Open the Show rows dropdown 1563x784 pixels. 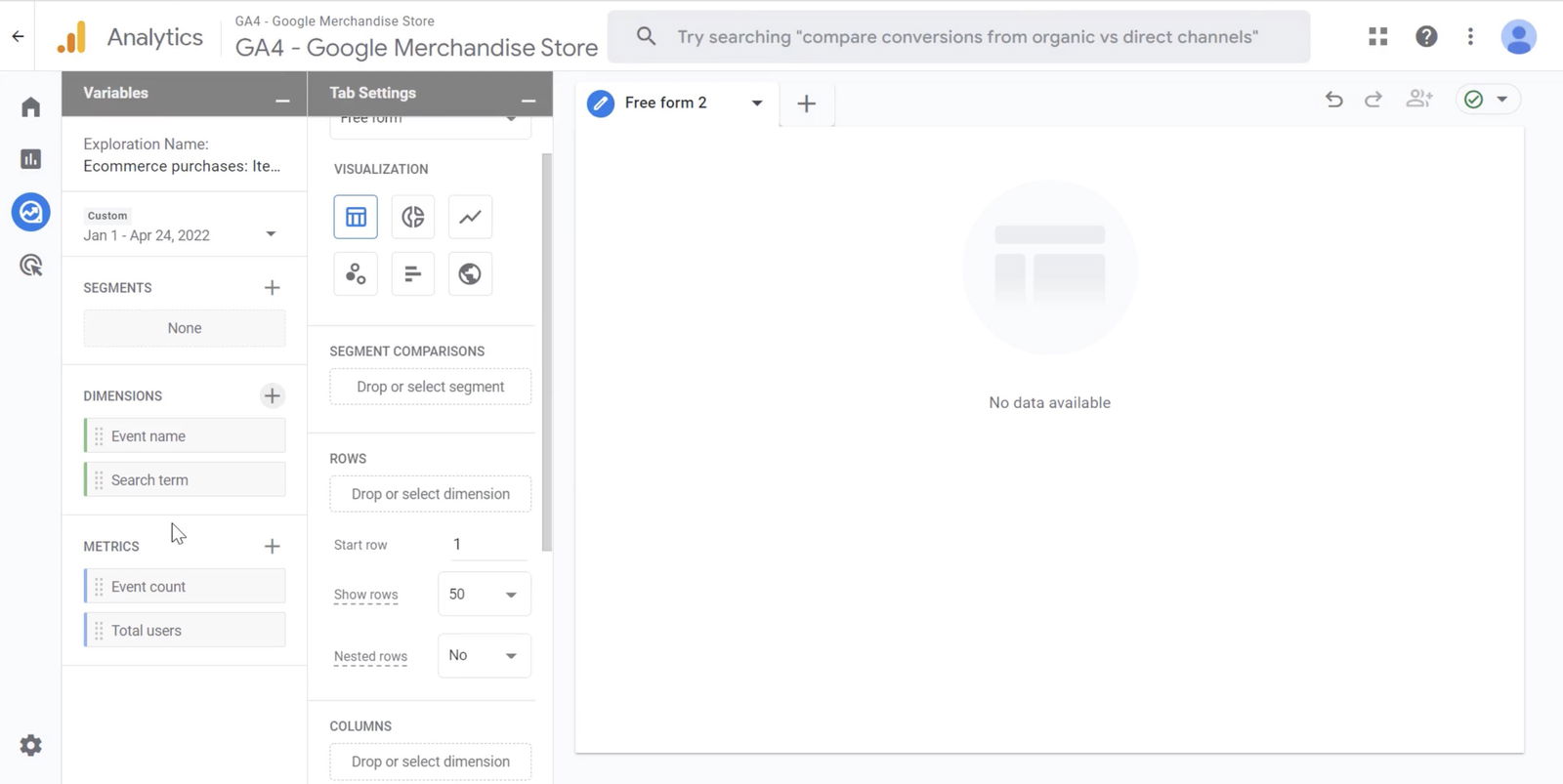click(x=485, y=595)
